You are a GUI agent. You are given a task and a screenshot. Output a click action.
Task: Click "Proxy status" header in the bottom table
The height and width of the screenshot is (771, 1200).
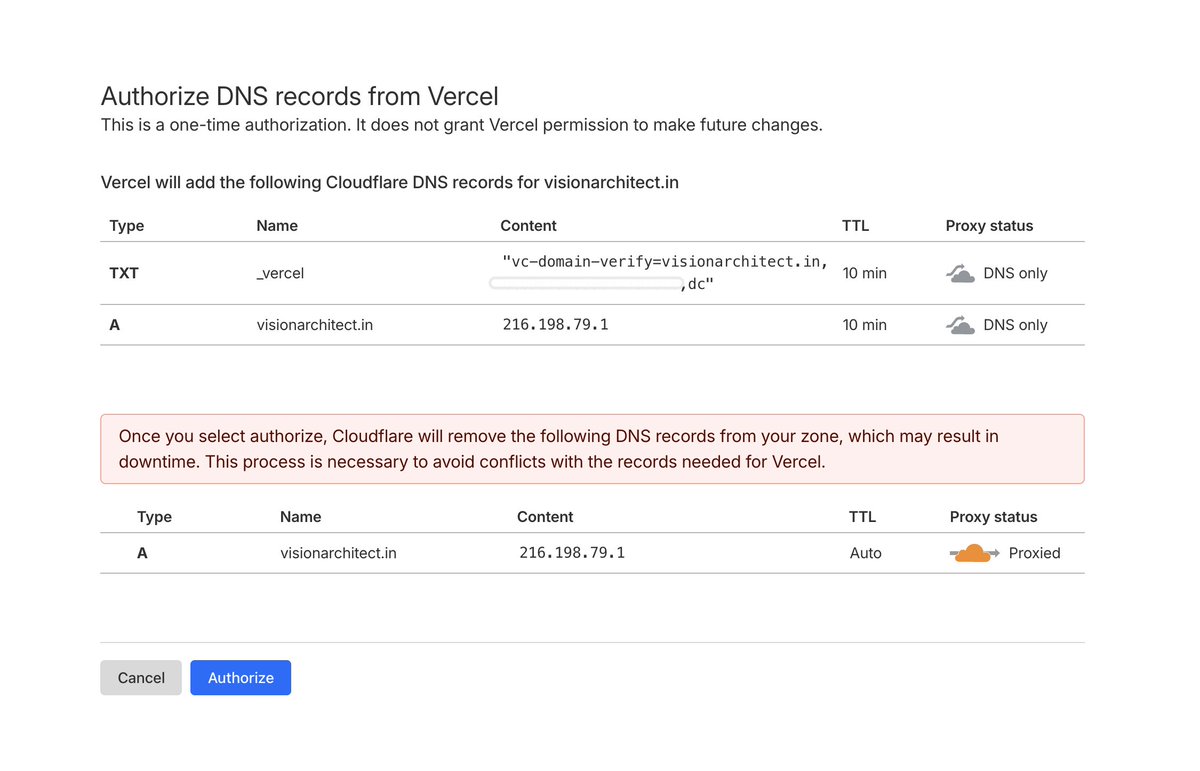(993, 517)
